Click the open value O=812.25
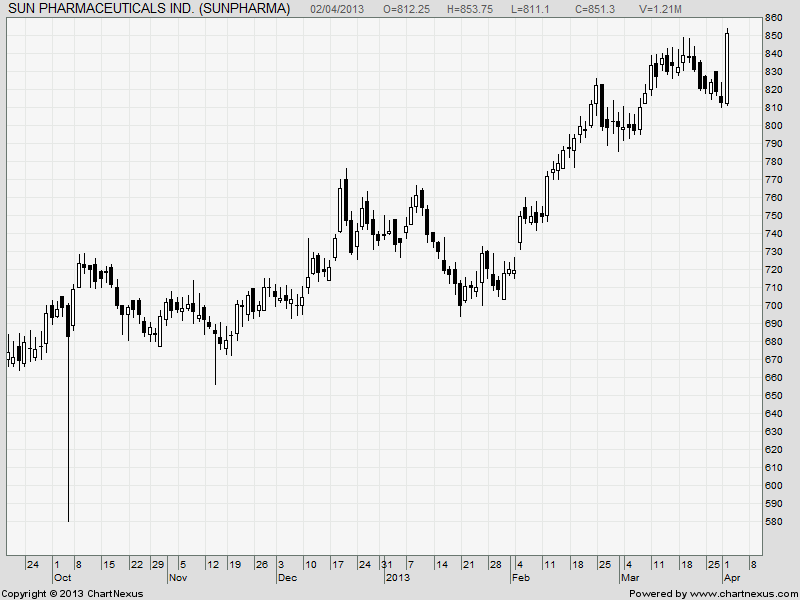The image size is (800, 600). tap(406, 9)
